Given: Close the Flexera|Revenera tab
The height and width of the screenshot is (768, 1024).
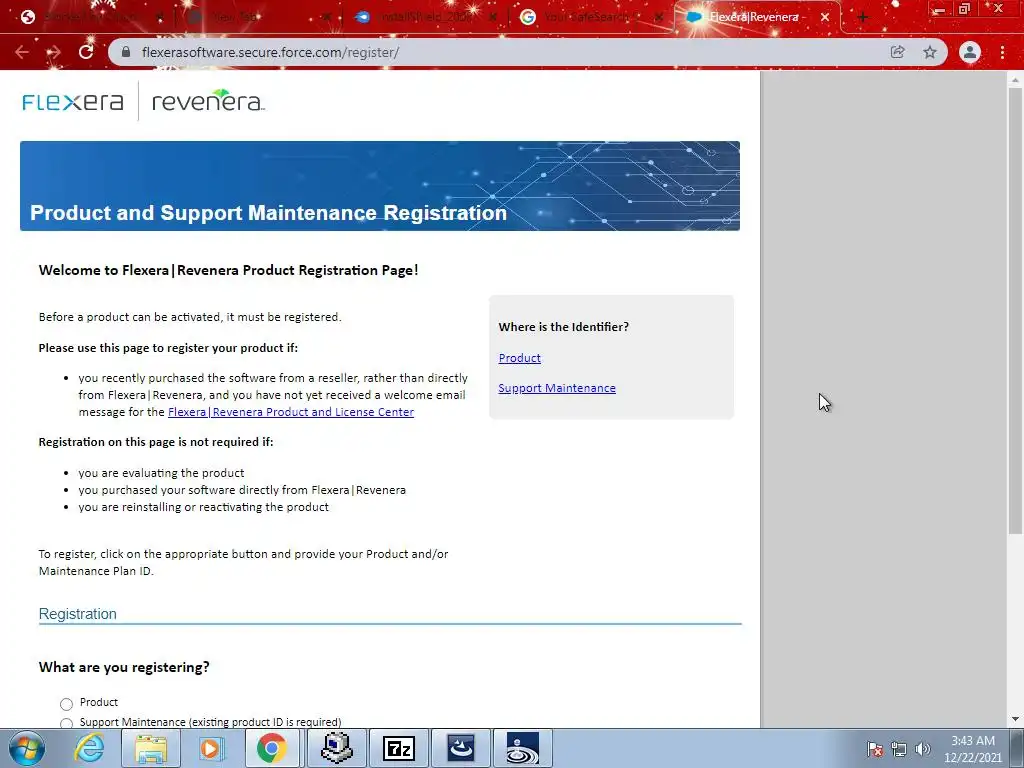Looking at the screenshot, I should click(x=825, y=17).
